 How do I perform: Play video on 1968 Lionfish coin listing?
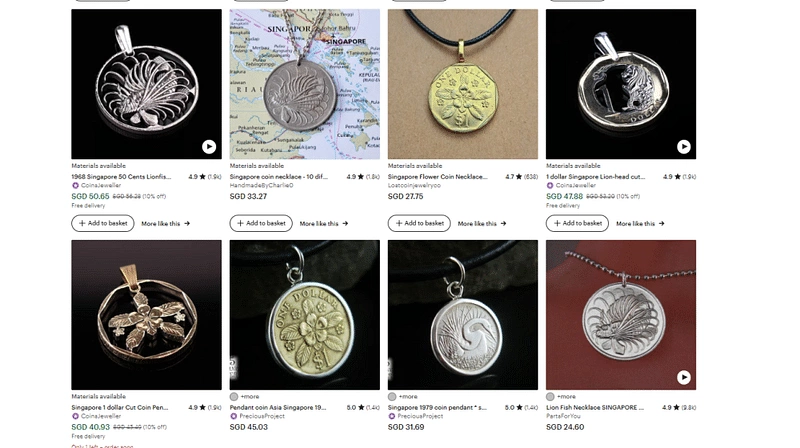point(209,147)
